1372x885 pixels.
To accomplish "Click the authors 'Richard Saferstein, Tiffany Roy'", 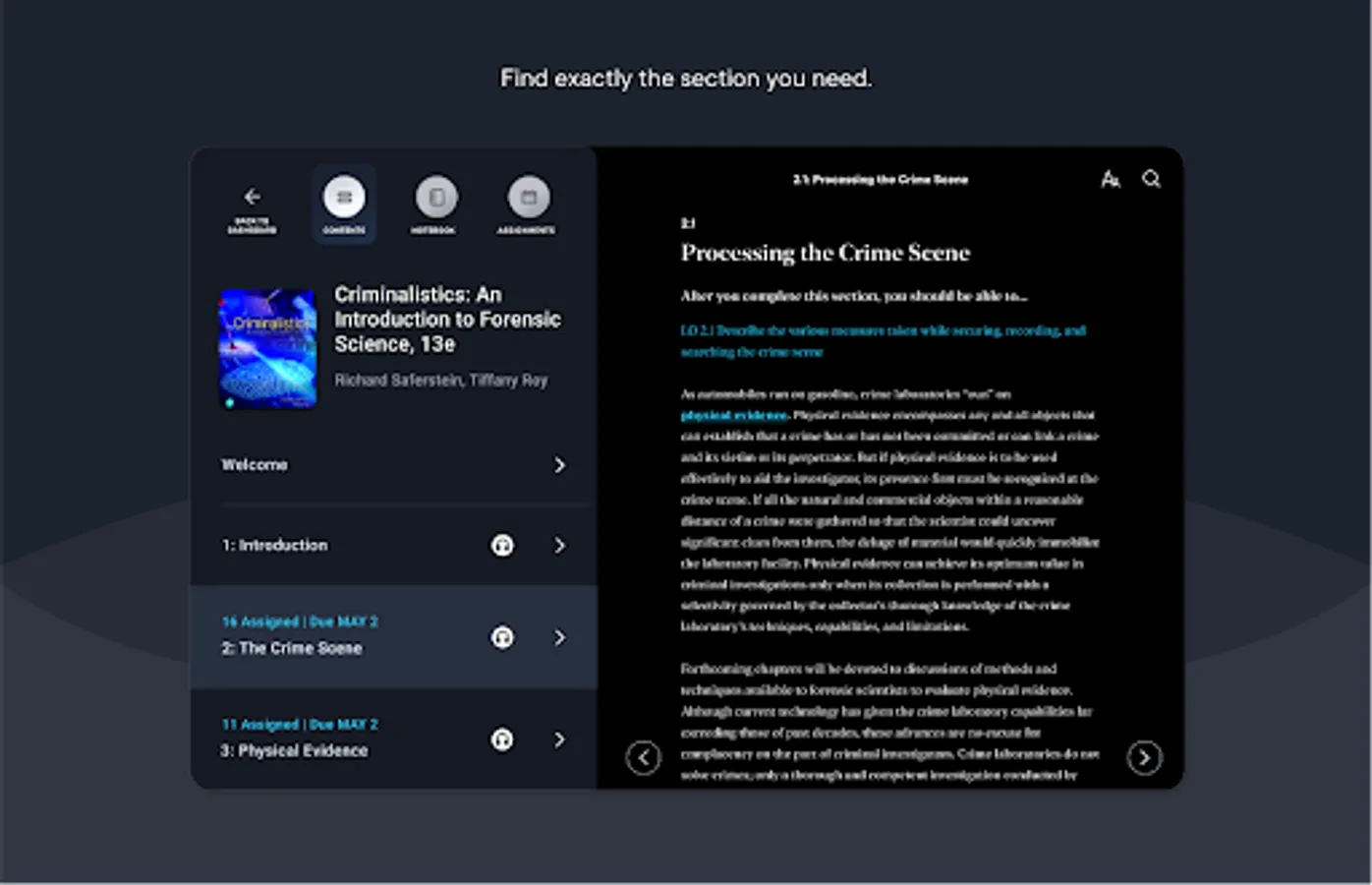I will [x=441, y=380].
